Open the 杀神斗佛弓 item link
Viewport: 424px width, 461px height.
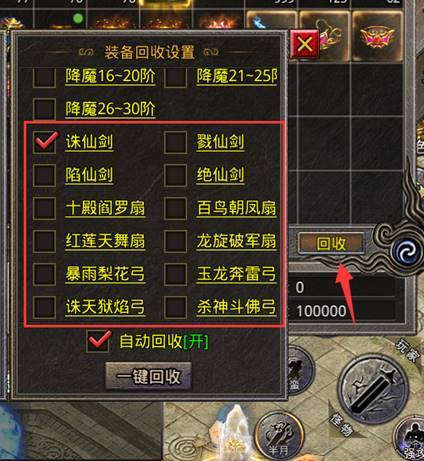coord(236,307)
